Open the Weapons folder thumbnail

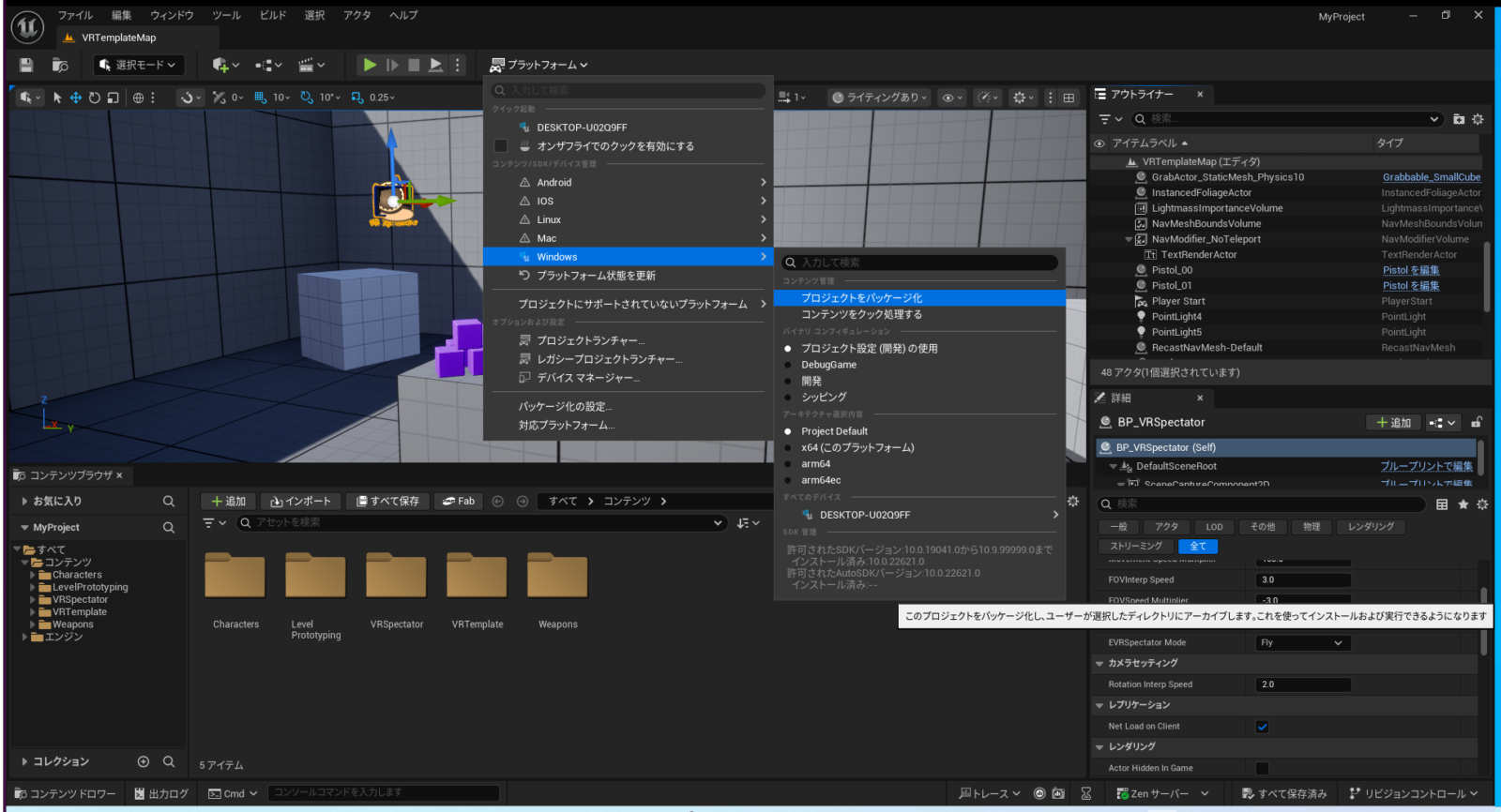[557, 575]
